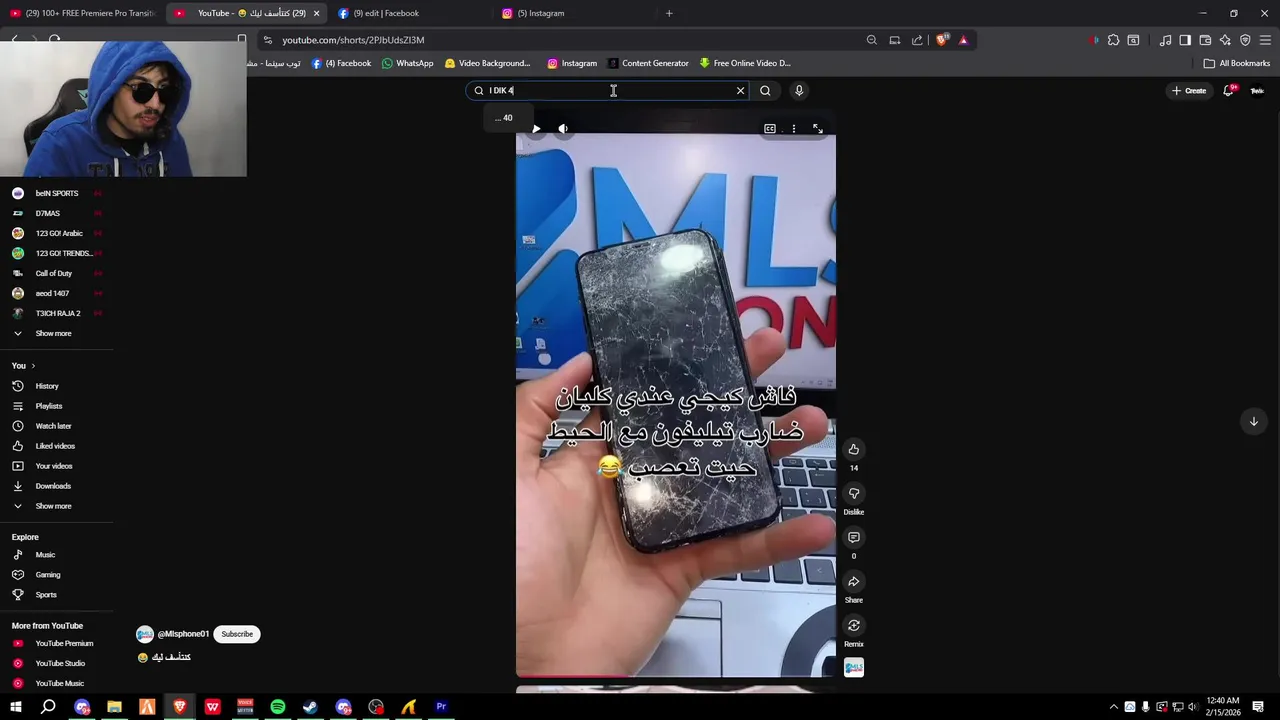This screenshot has height=720, width=1280.
Task: Open YouTube notifications bell
Action: pyautogui.click(x=1229, y=91)
